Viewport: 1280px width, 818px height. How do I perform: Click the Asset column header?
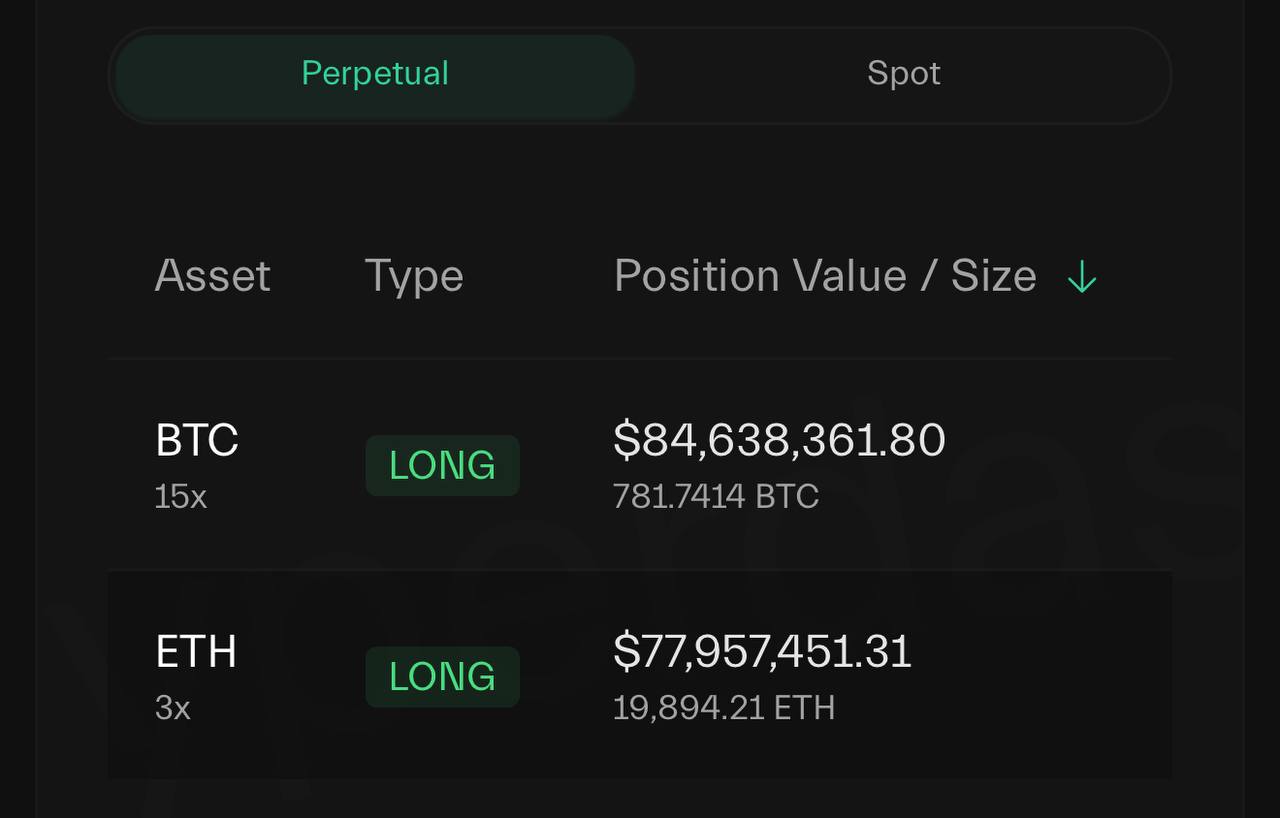[x=212, y=276]
